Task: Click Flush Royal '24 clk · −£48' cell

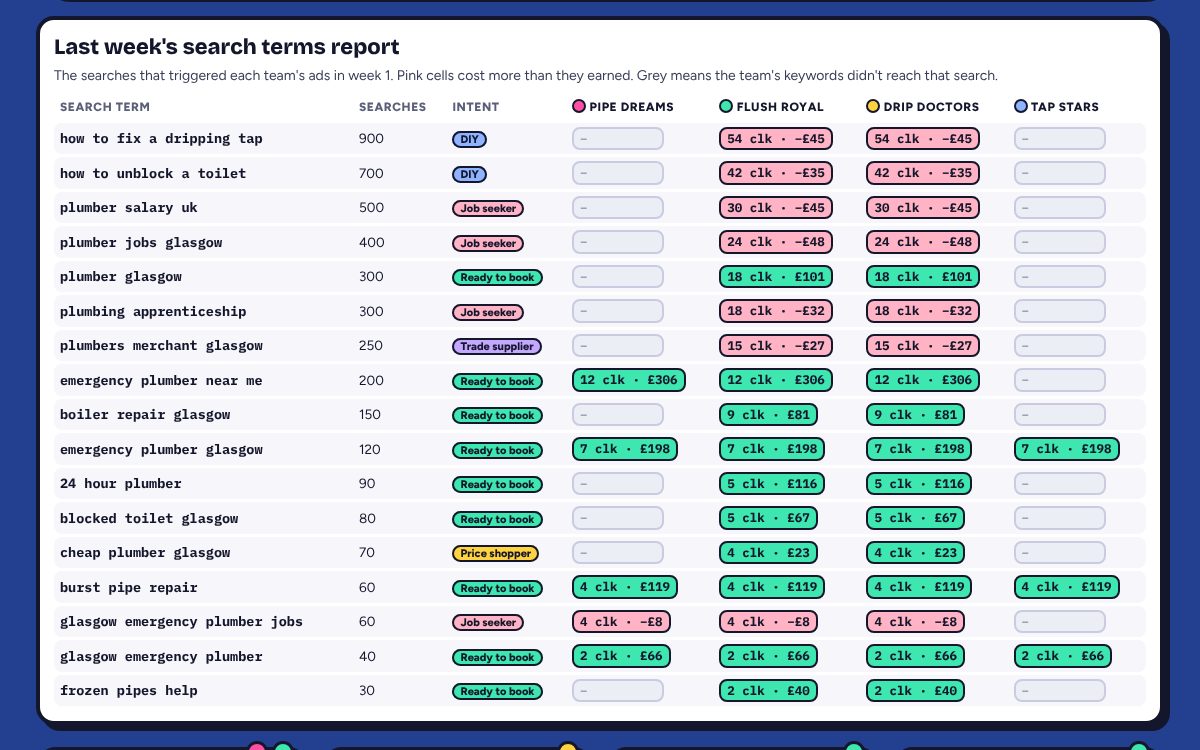Action: click(x=776, y=242)
